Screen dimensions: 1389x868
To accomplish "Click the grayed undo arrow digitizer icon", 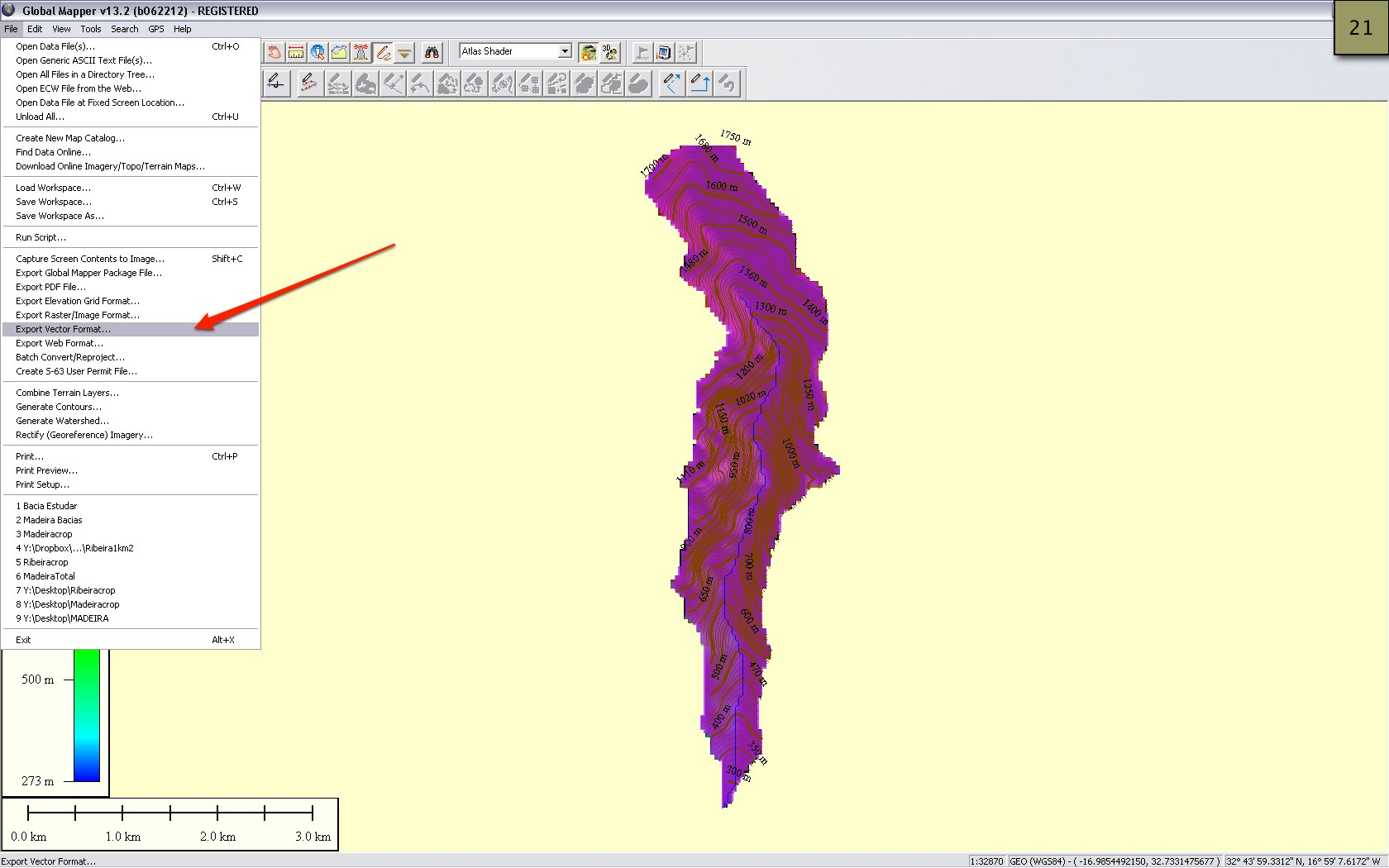I will pos(727,83).
